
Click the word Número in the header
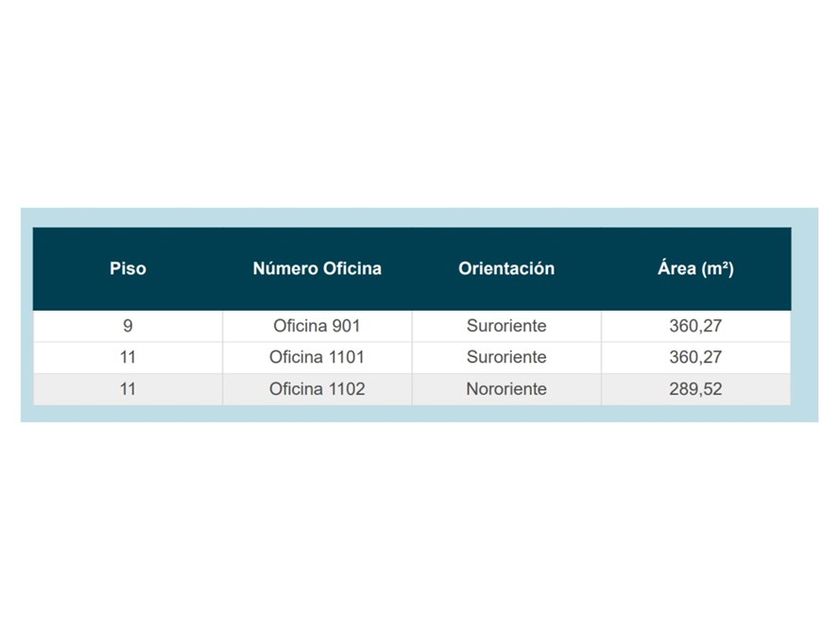(x=286, y=269)
